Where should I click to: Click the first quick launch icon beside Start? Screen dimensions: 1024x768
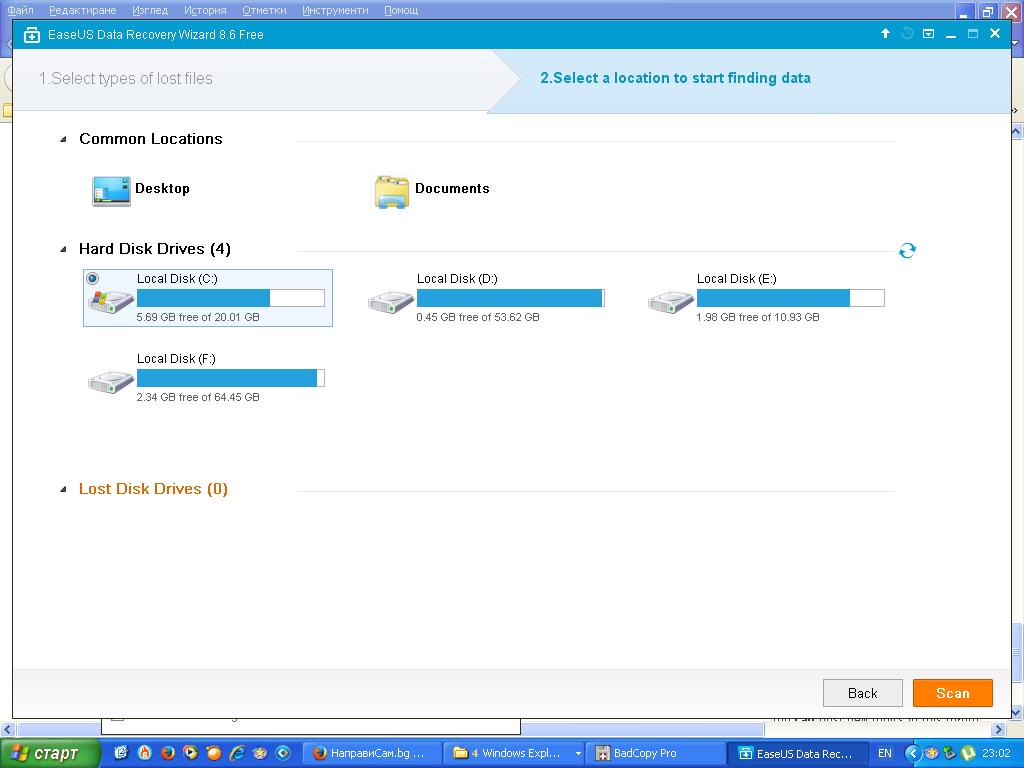tap(121, 753)
